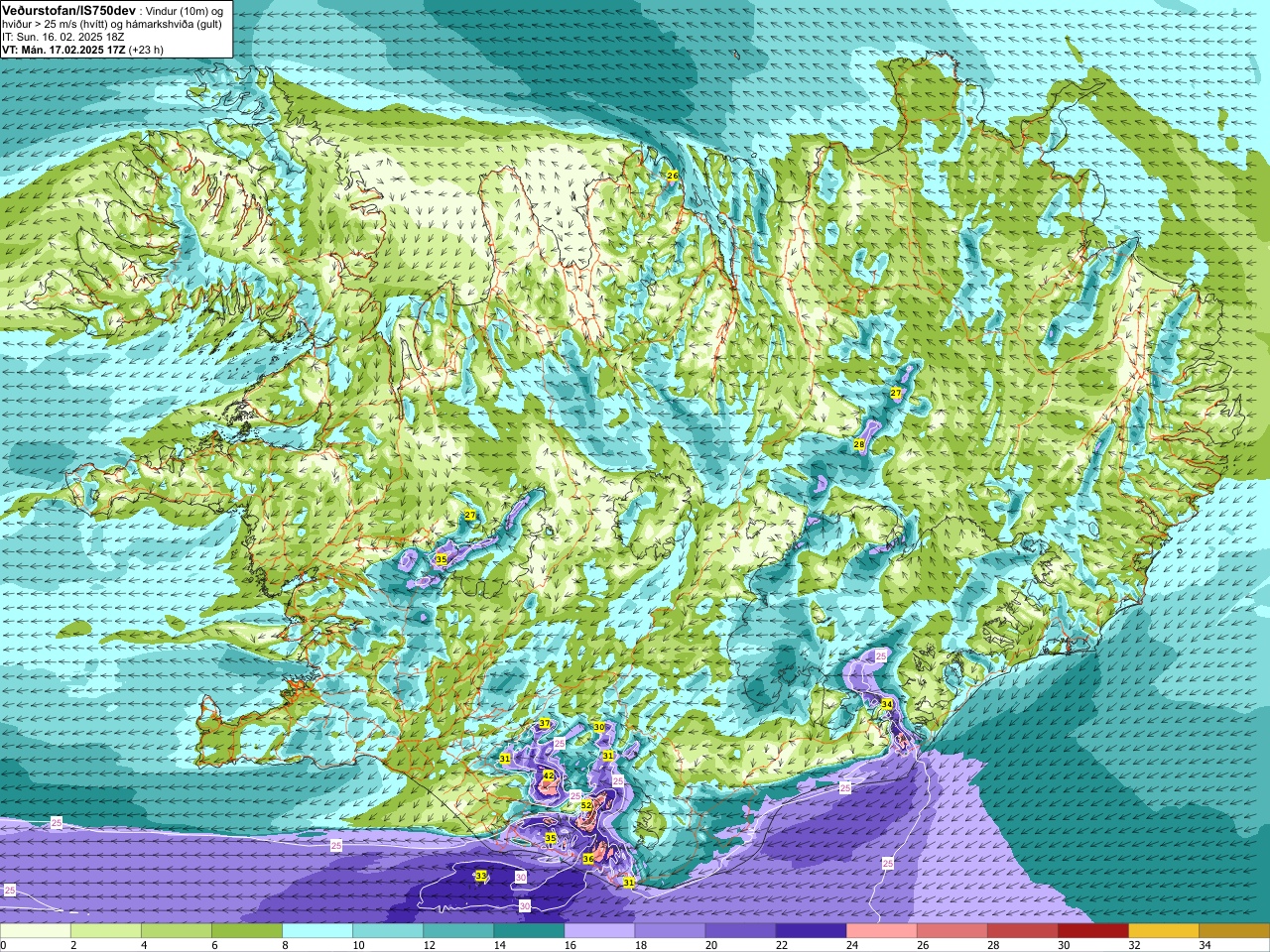This screenshot has width=1270, height=952.
Task: Click the yellow gust marker reading 26
Action: (x=672, y=176)
